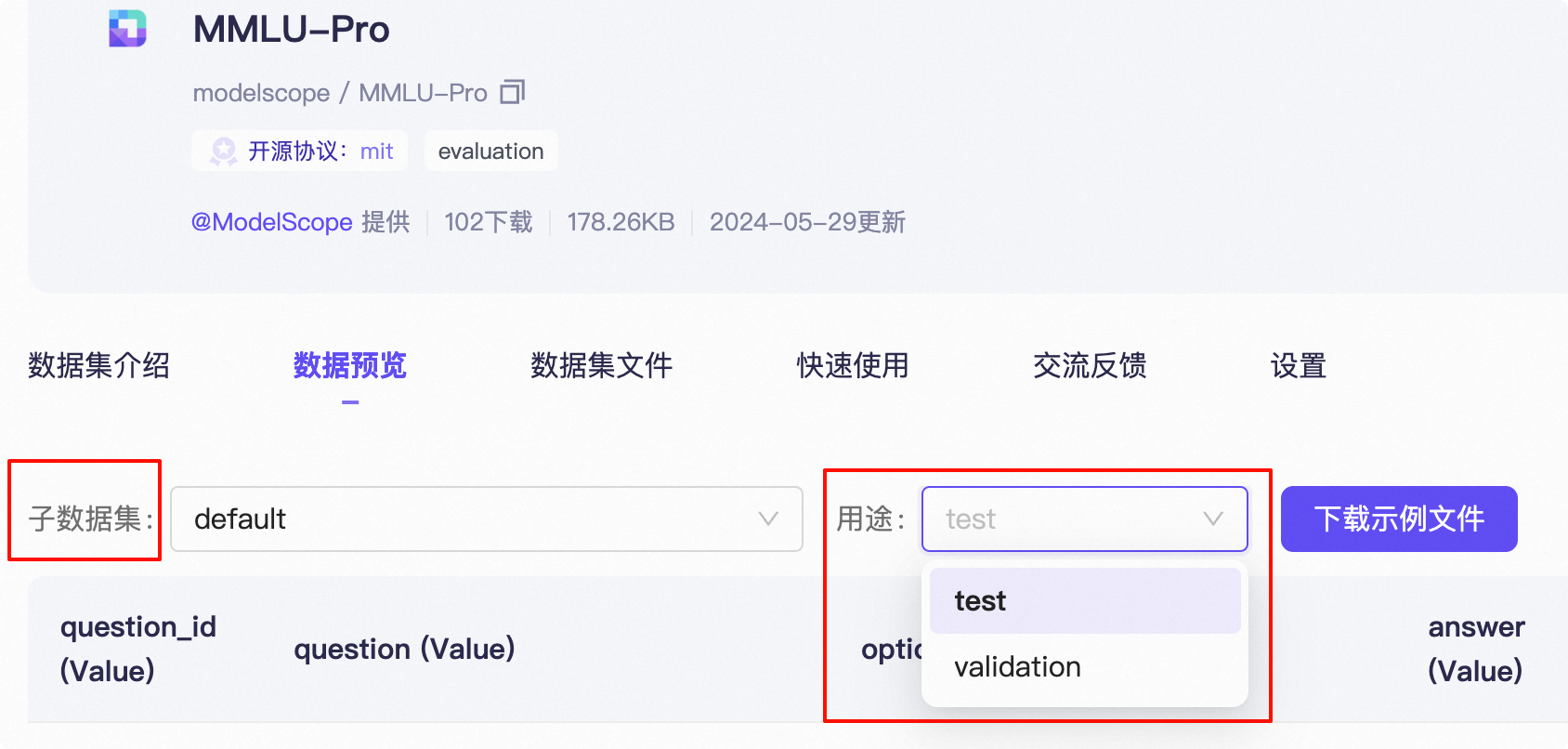
Task: Click the 下载示例文件 button
Action: click(1399, 519)
